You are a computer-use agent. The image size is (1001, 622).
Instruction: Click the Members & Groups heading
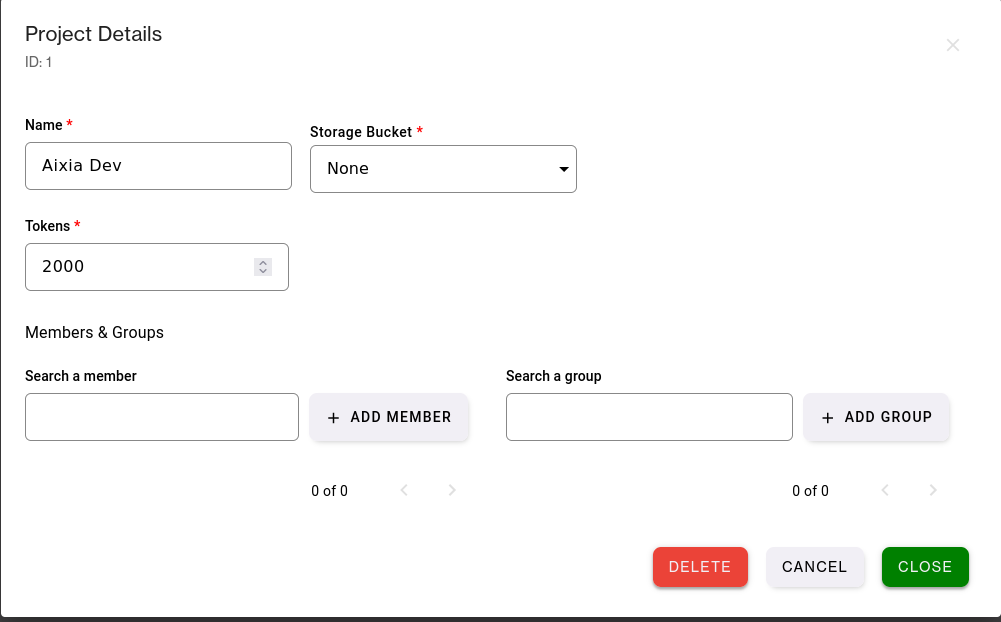pos(94,332)
